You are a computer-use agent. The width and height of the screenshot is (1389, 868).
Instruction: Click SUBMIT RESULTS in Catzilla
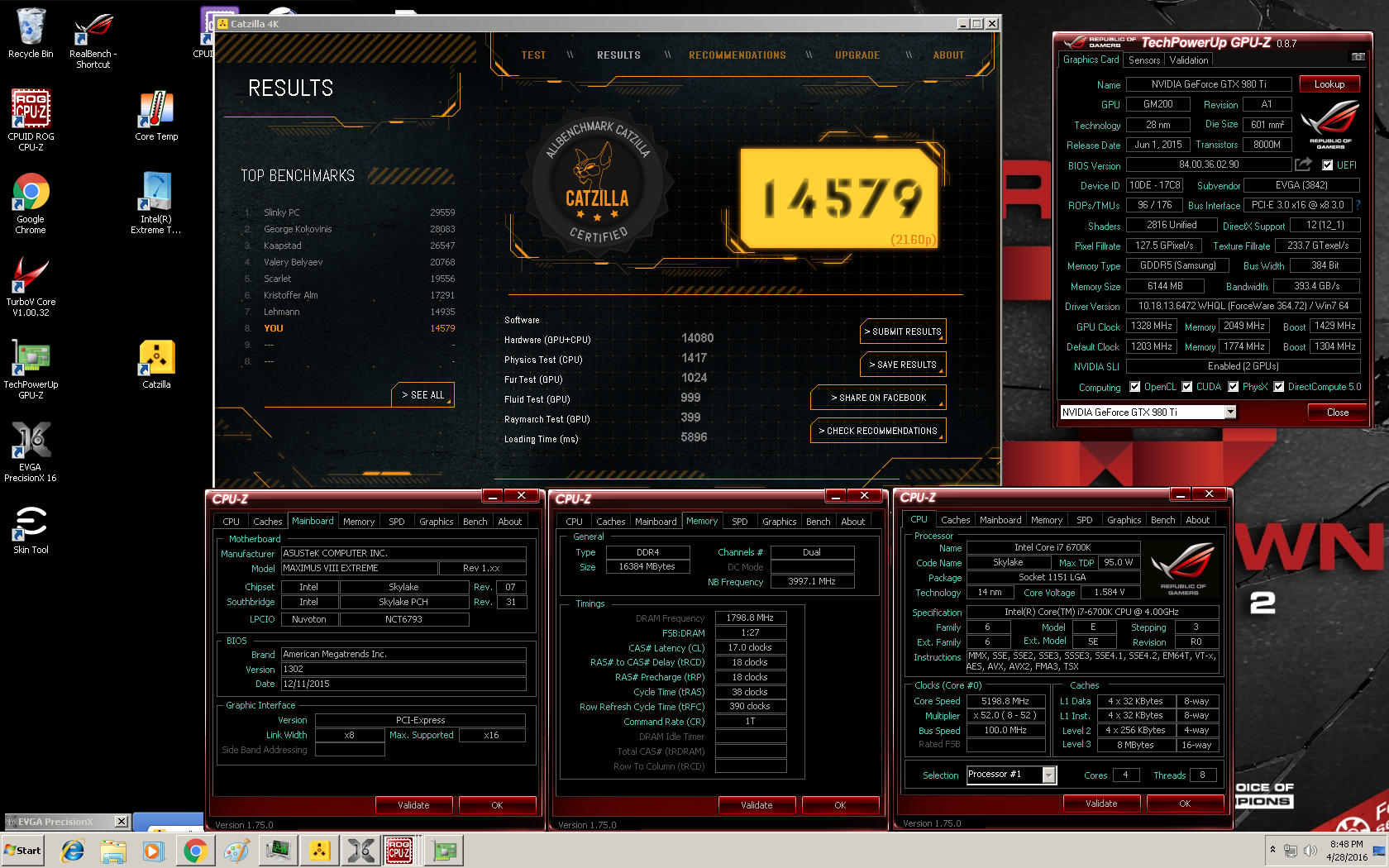903,331
